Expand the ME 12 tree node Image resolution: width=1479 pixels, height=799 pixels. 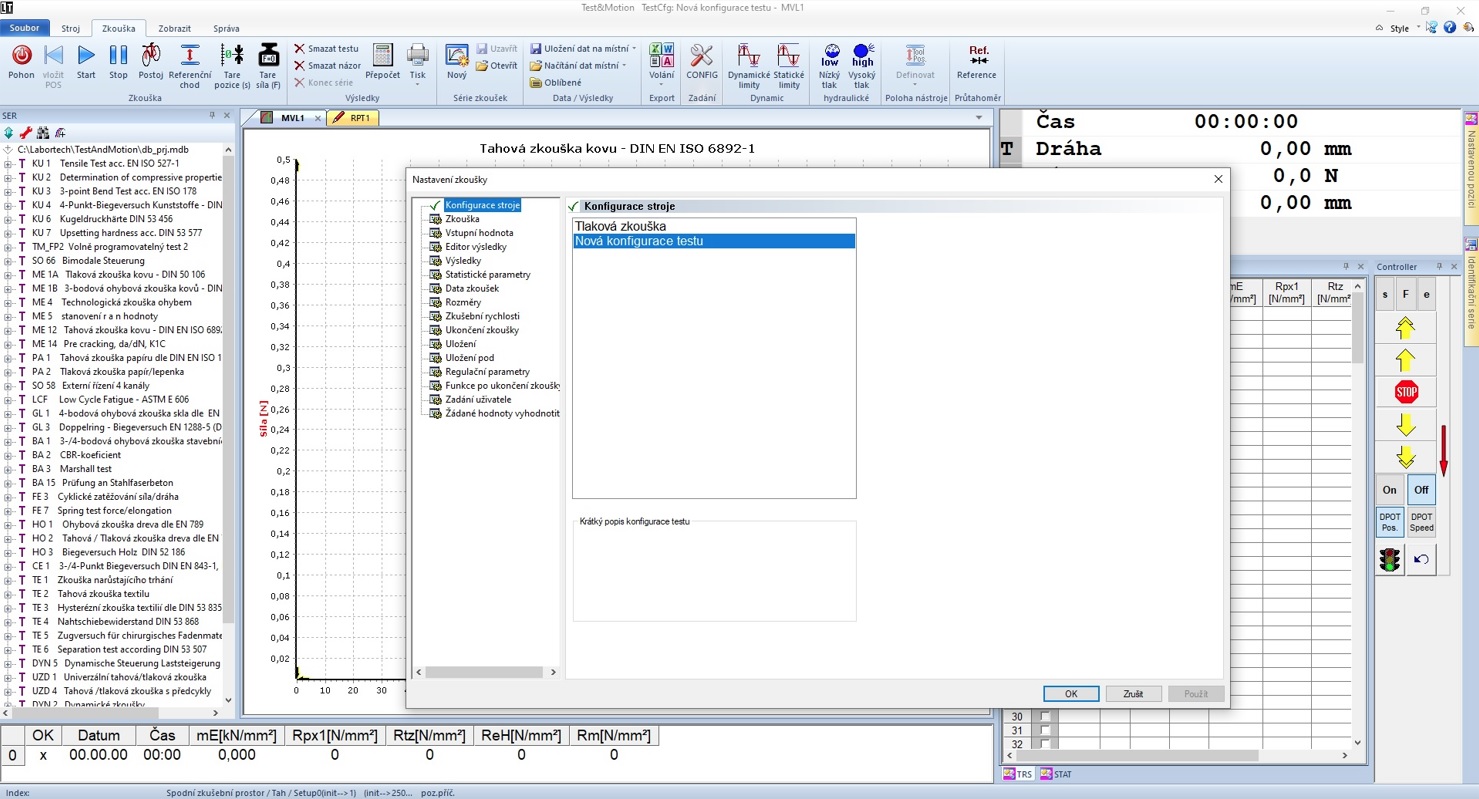(x=8, y=330)
